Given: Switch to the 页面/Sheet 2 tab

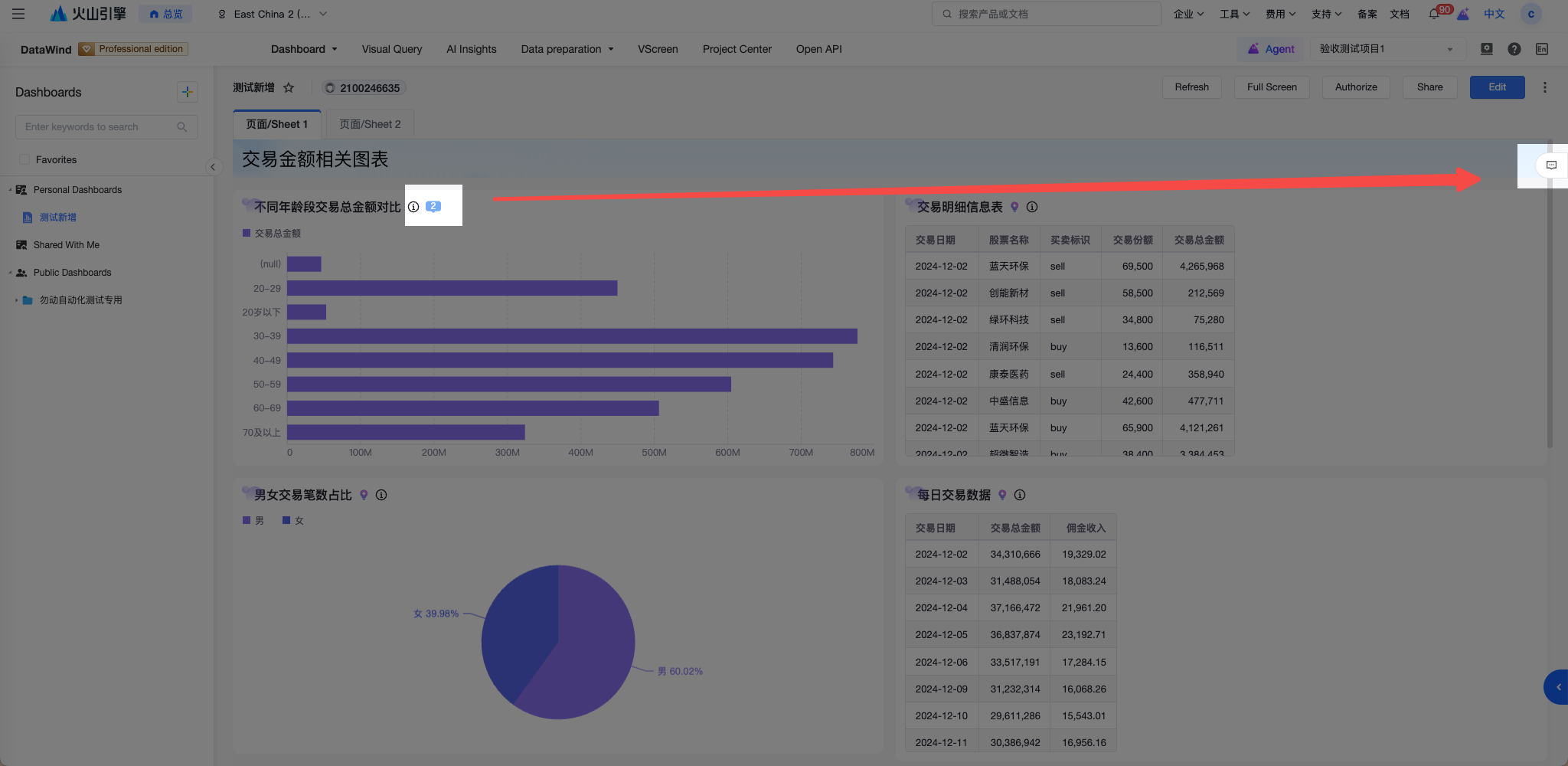Looking at the screenshot, I should (x=370, y=124).
